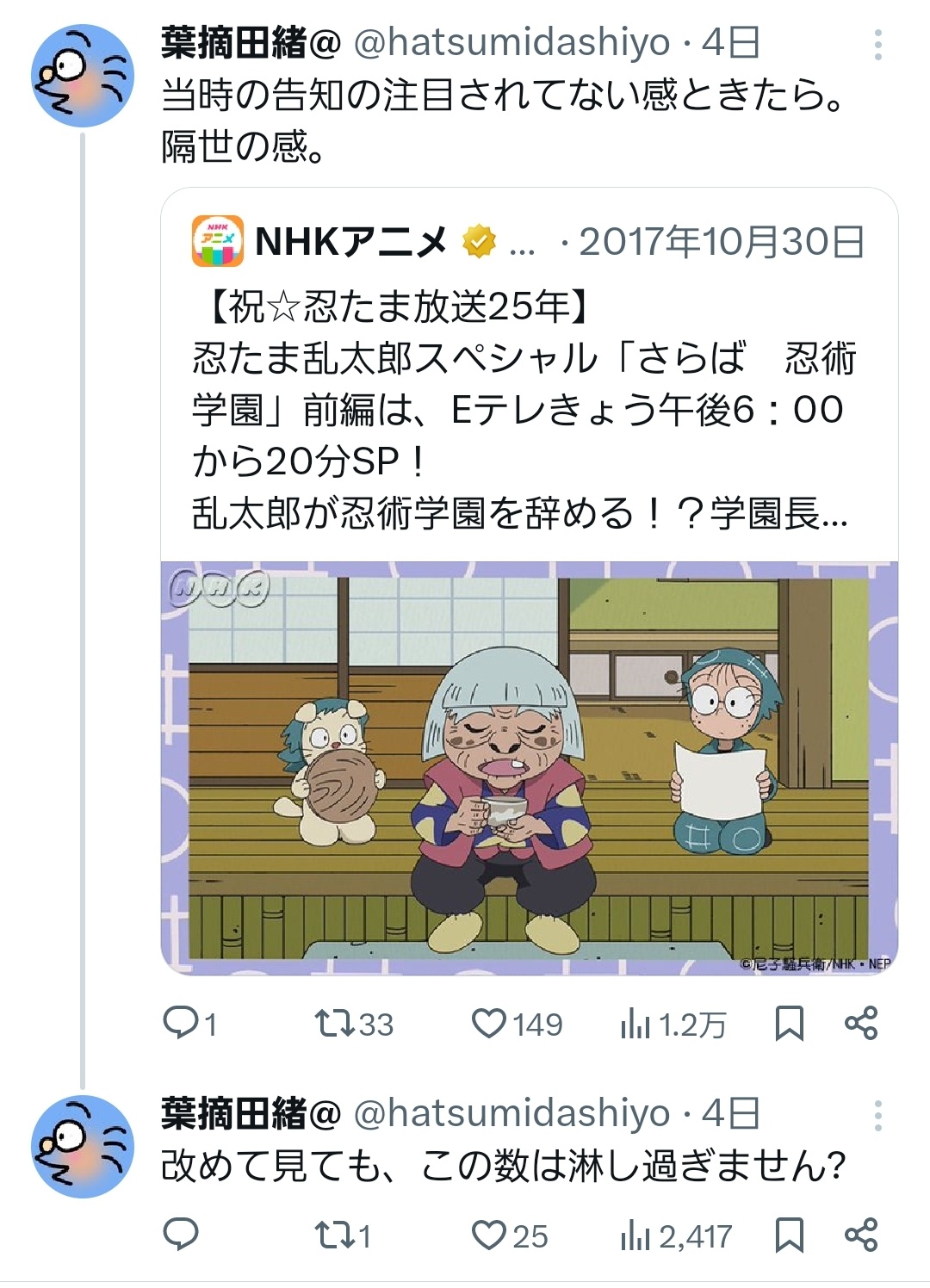Image resolution: width=930 pixels, height=1288 pixels.
Task: Open the profile avatar of first tweet
Action: coord(84,76)
